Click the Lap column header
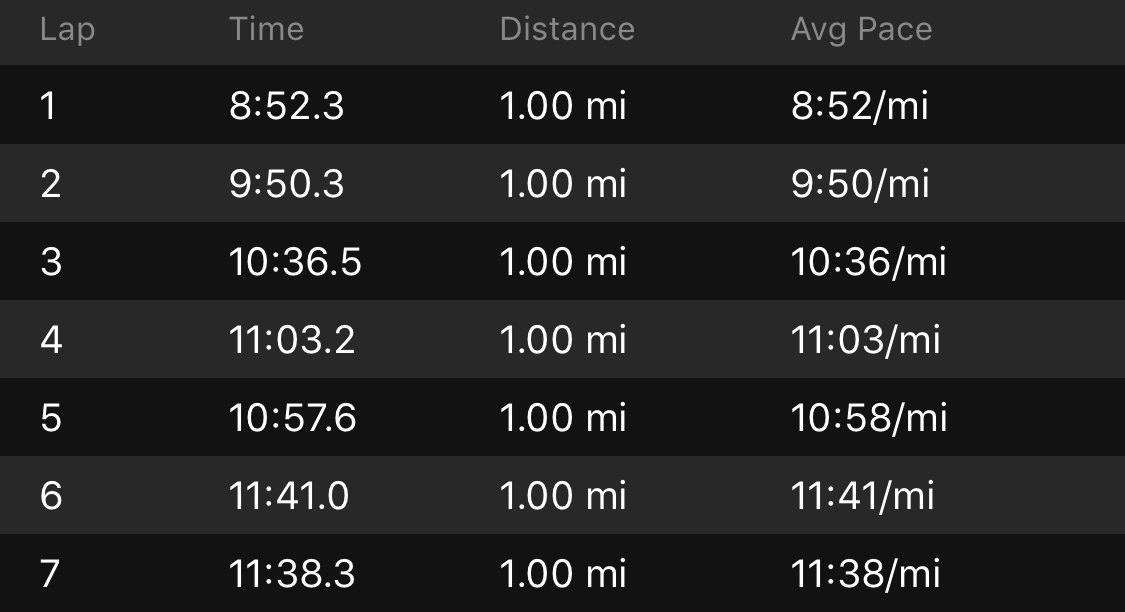 tap(67, 29)
